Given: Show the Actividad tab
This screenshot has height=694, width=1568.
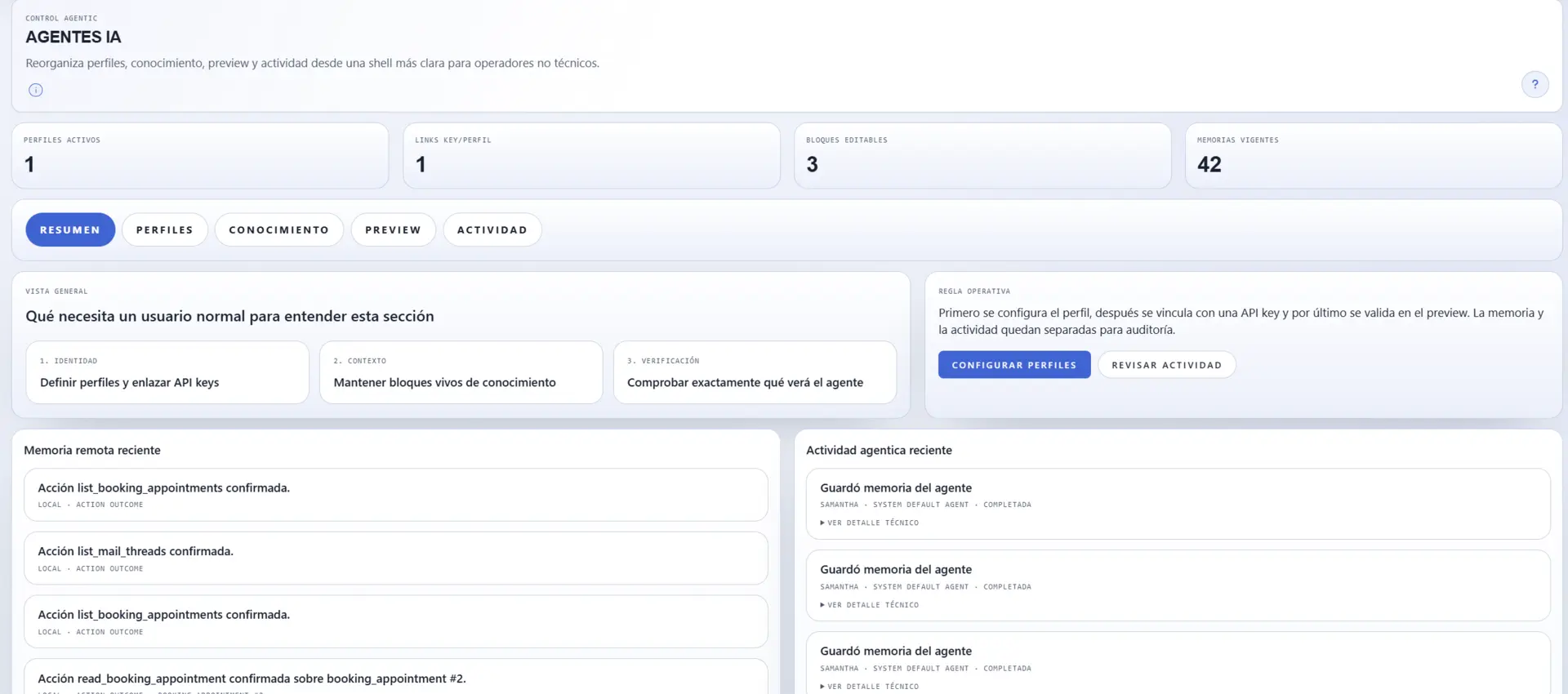Looking at the screenshot, I should [x=492, y=230].
